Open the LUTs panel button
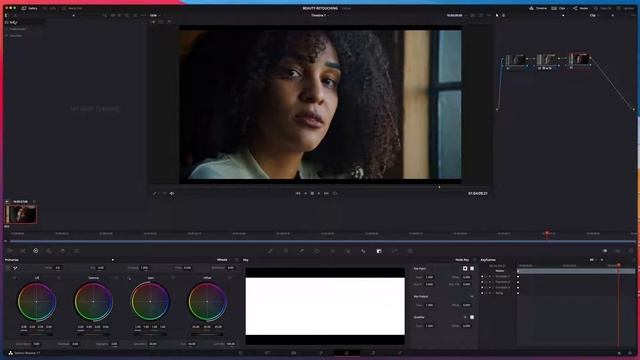This screenshot has width=640, height=360. [x=50, y=8]
